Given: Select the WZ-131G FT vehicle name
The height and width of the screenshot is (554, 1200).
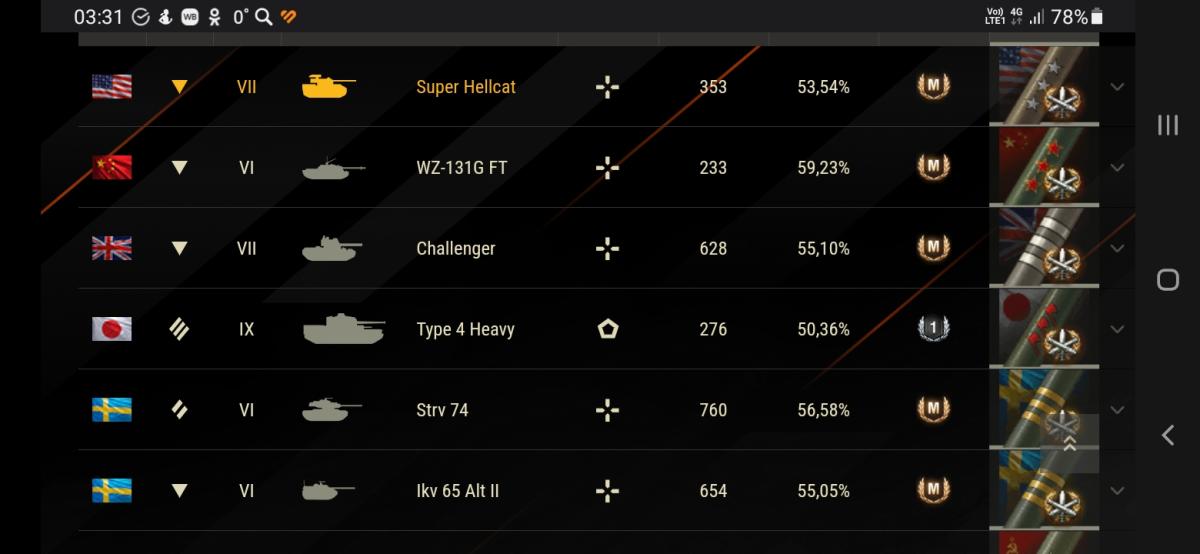Looking at the screenshot, I should click(461, 168).
